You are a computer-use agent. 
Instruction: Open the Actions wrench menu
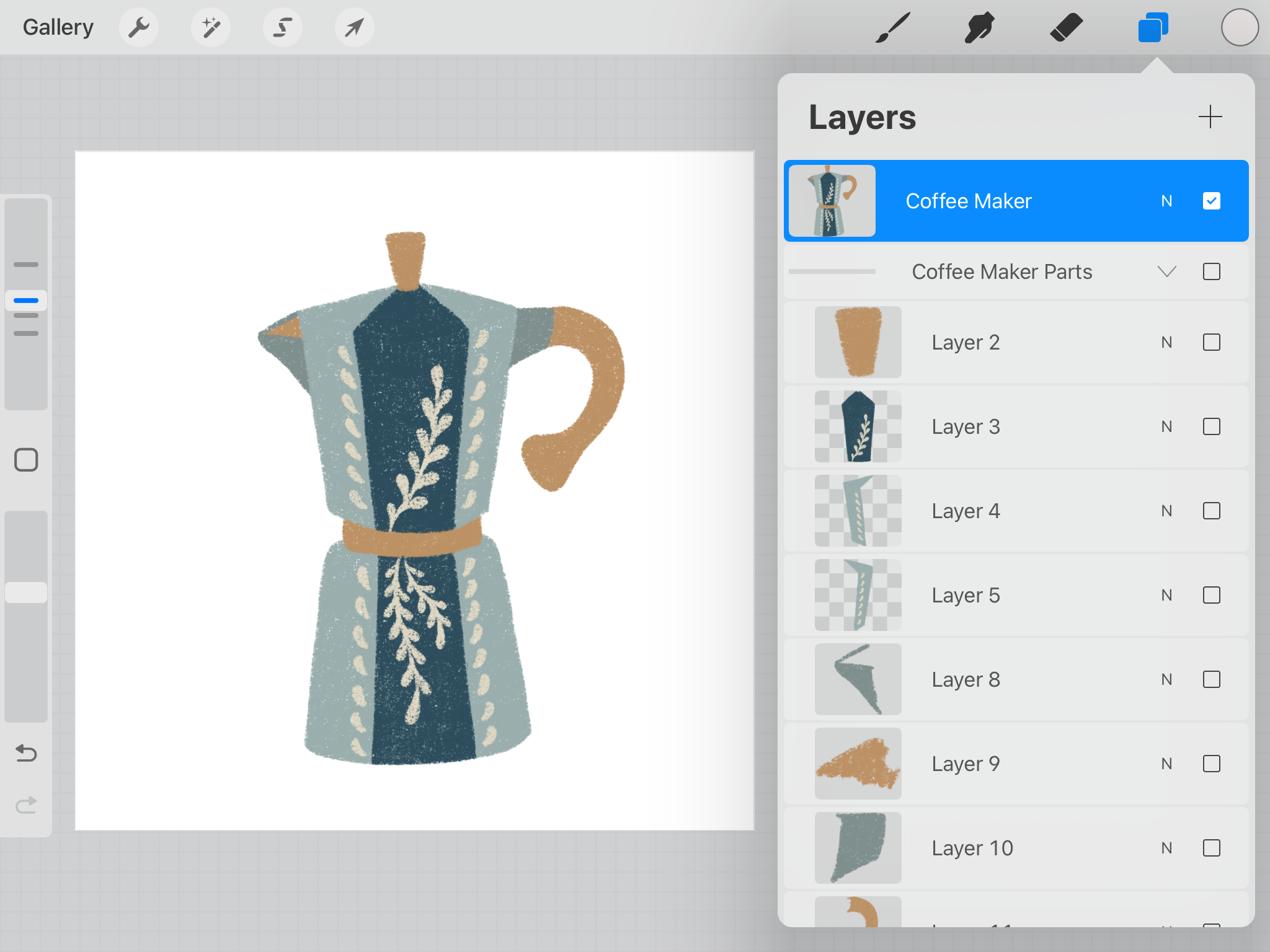[x=139, y=27]
